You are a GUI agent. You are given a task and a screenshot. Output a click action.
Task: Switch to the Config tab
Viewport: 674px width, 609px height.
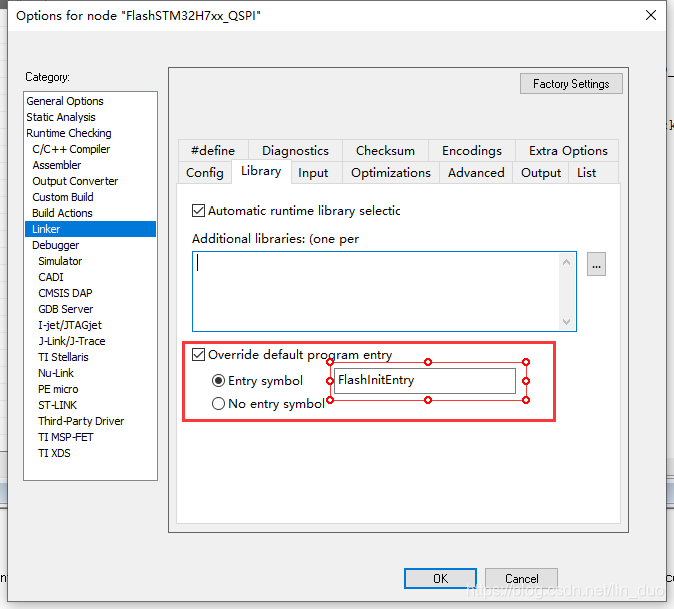click(x=205, y=173)
